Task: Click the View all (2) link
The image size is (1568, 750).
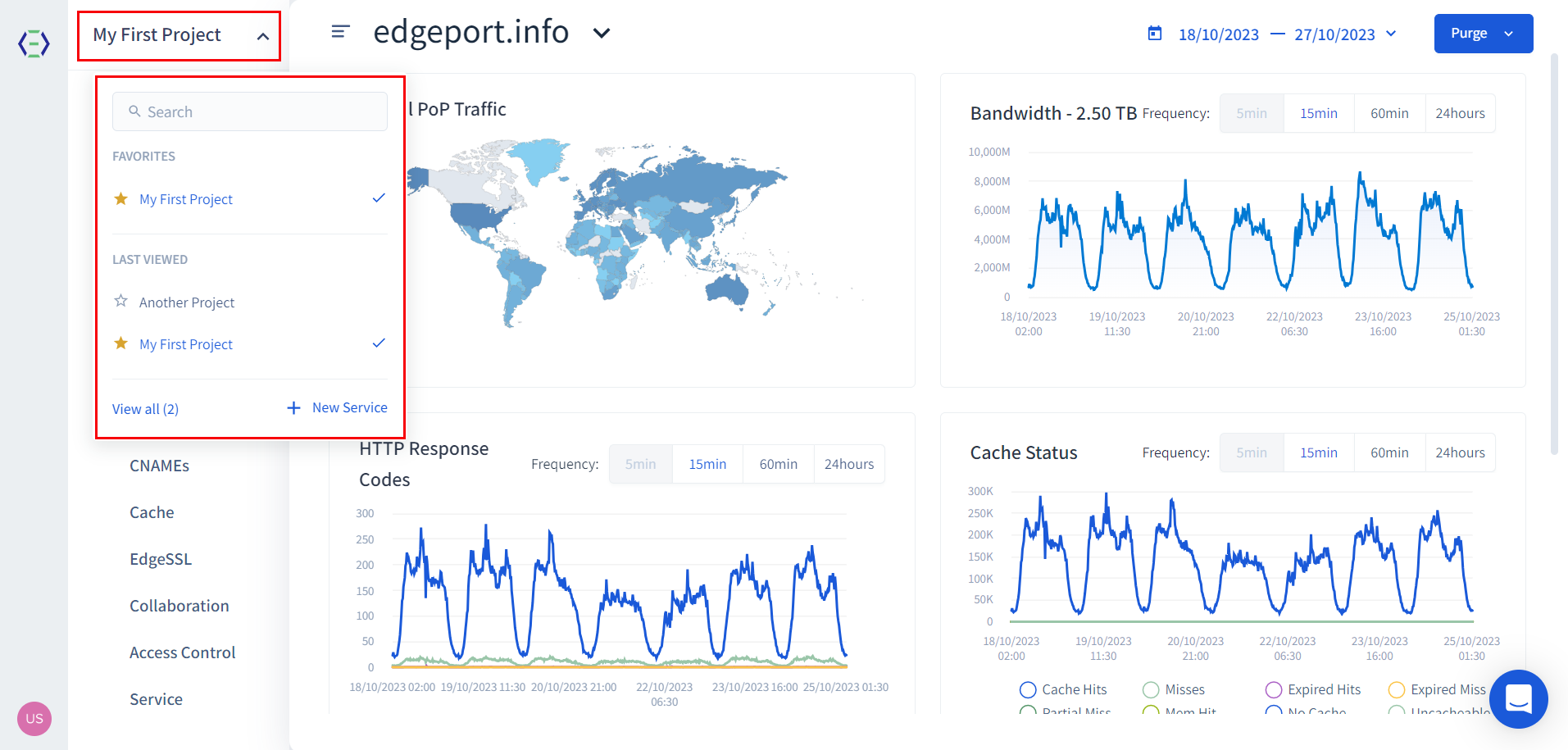Action: point(145,409)
